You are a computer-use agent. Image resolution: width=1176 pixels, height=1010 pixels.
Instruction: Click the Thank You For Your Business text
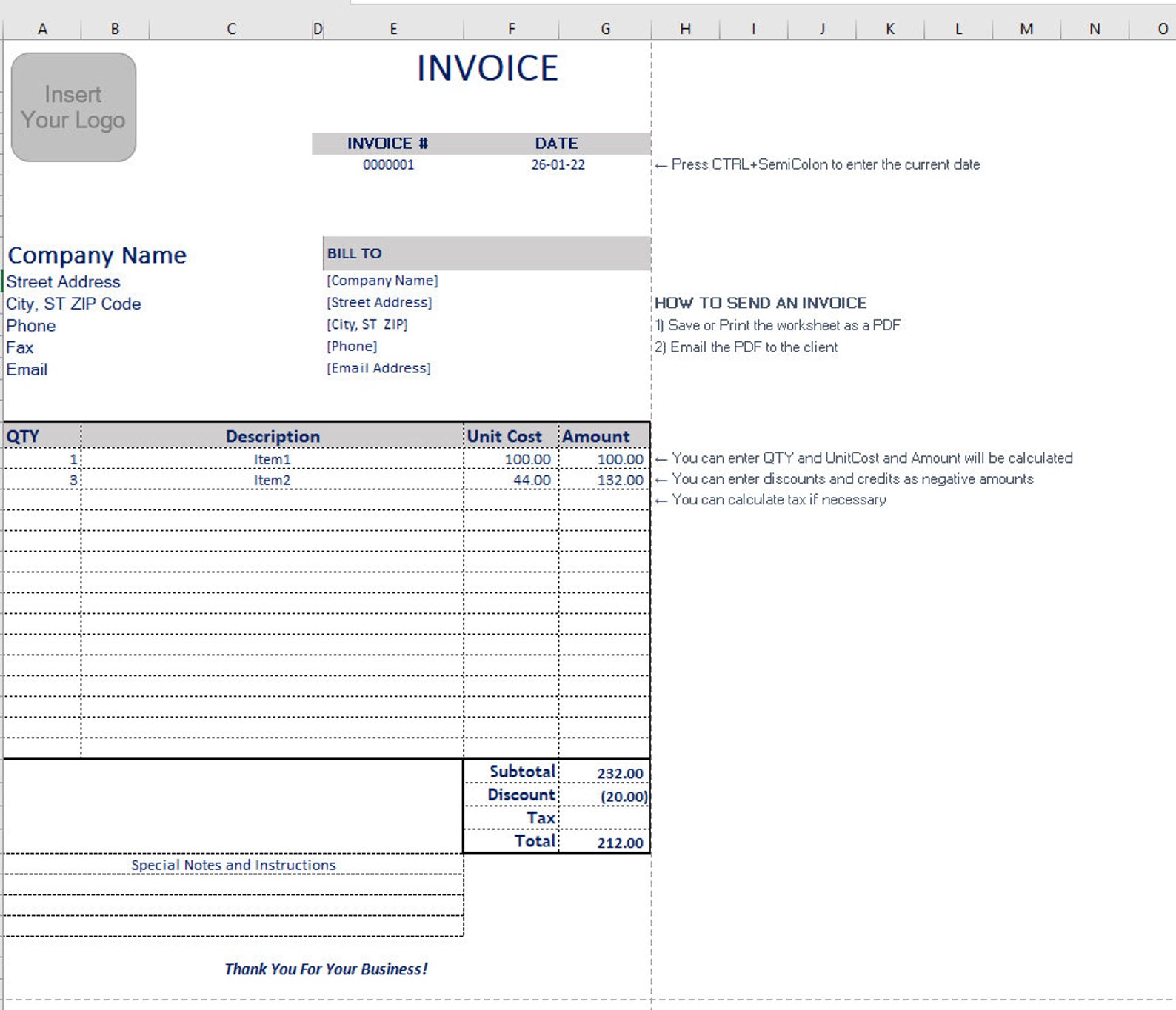[x=326, y=969]
